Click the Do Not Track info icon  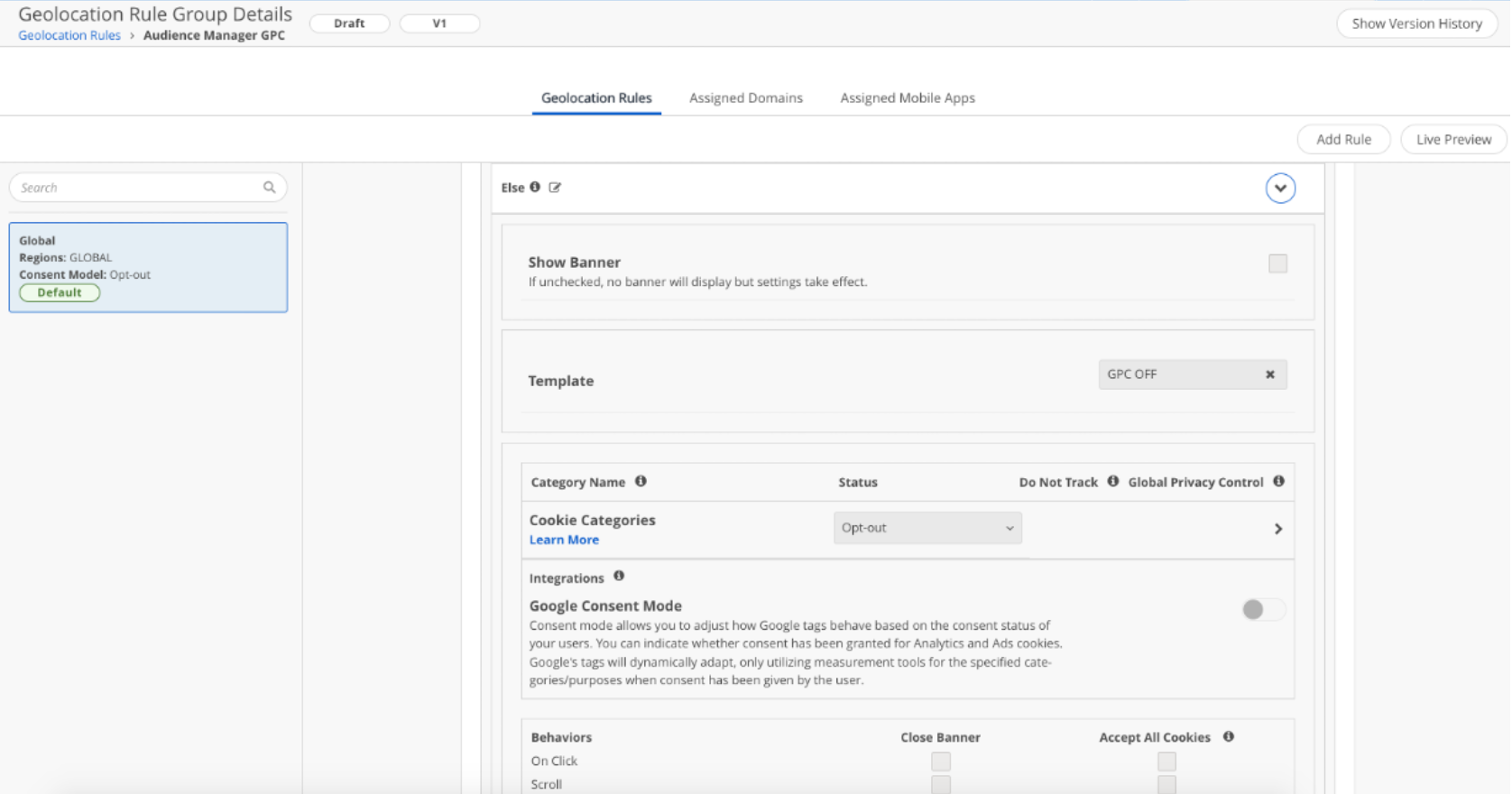tap(1112, 481)
